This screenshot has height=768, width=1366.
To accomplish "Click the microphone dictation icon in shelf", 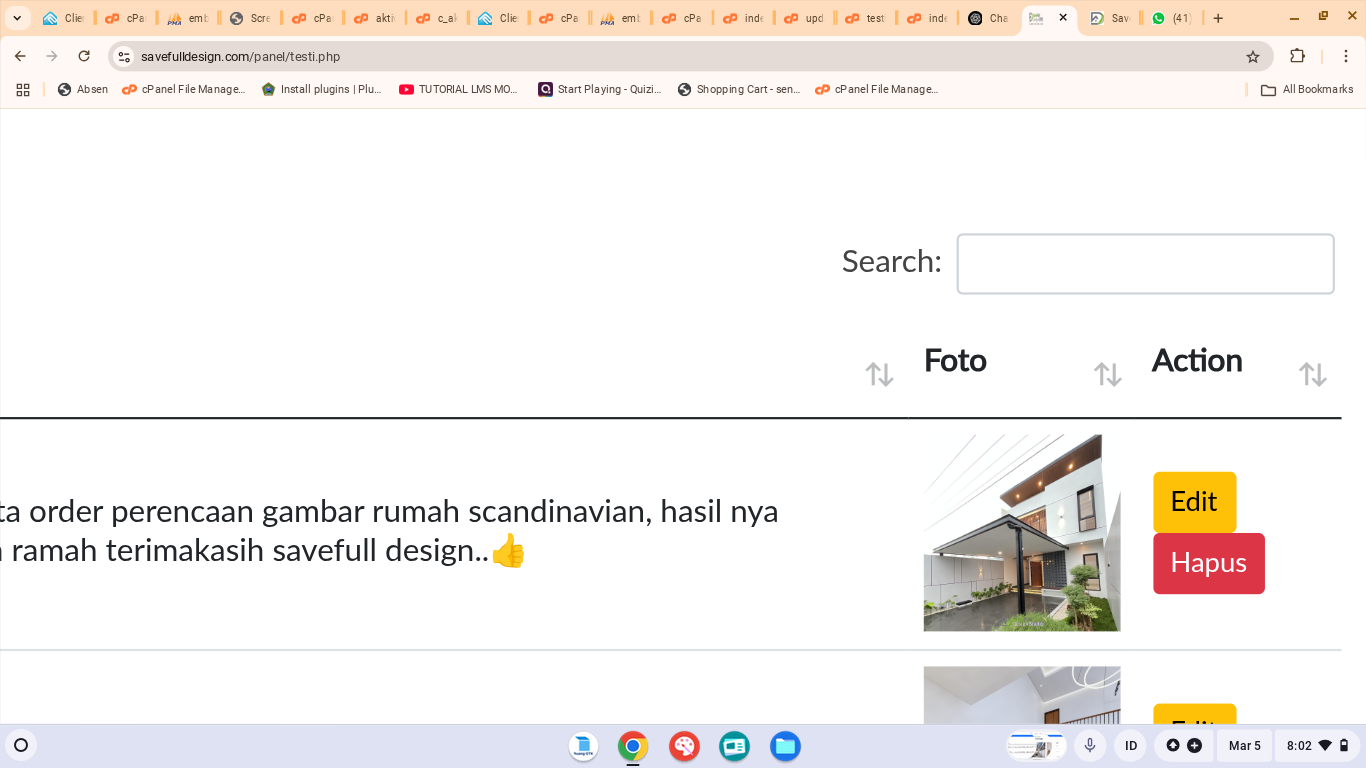I will click(x=1090, y=746).
